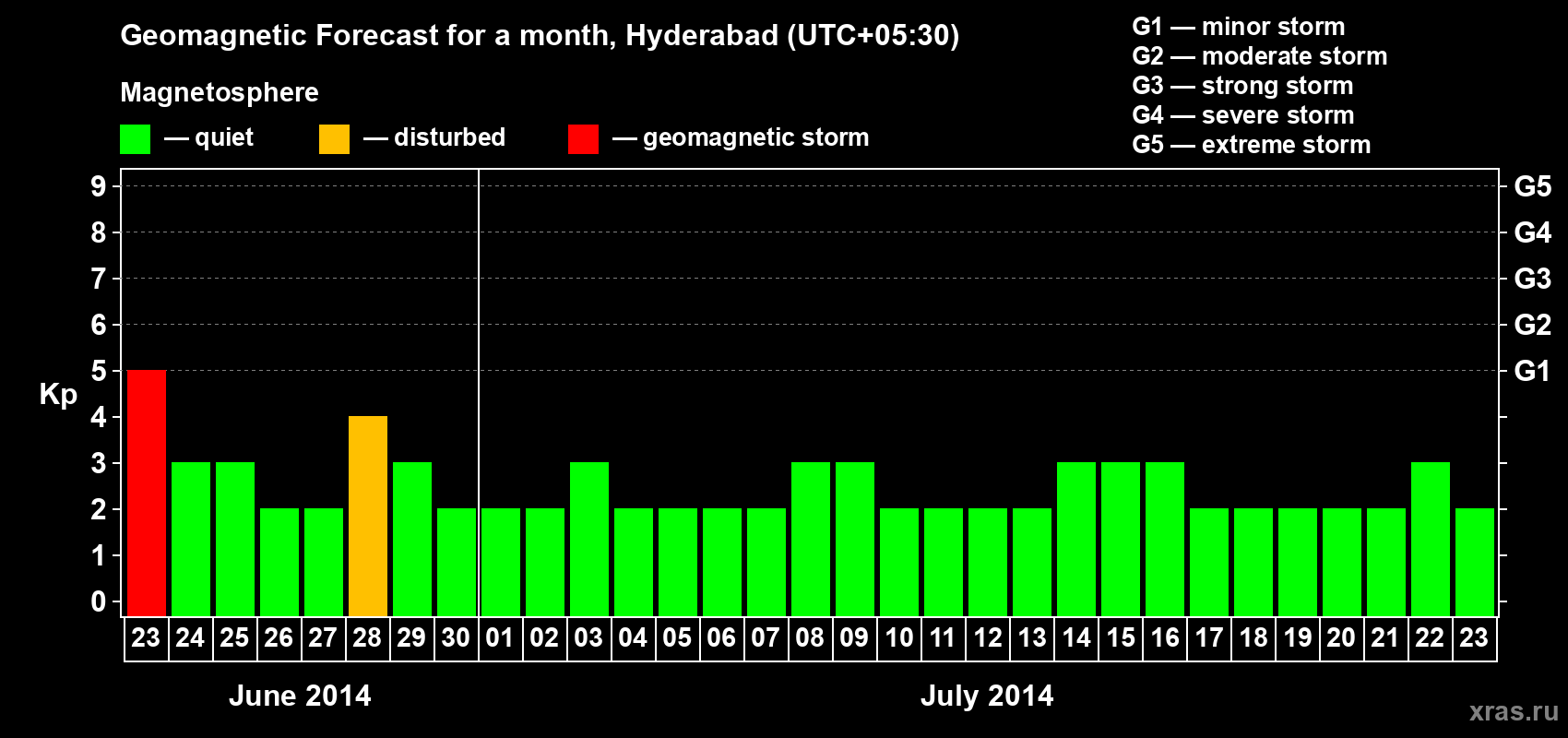Click the G5 label on right axis
This screenshot has width=1568, height=738.
point(1533,186)
